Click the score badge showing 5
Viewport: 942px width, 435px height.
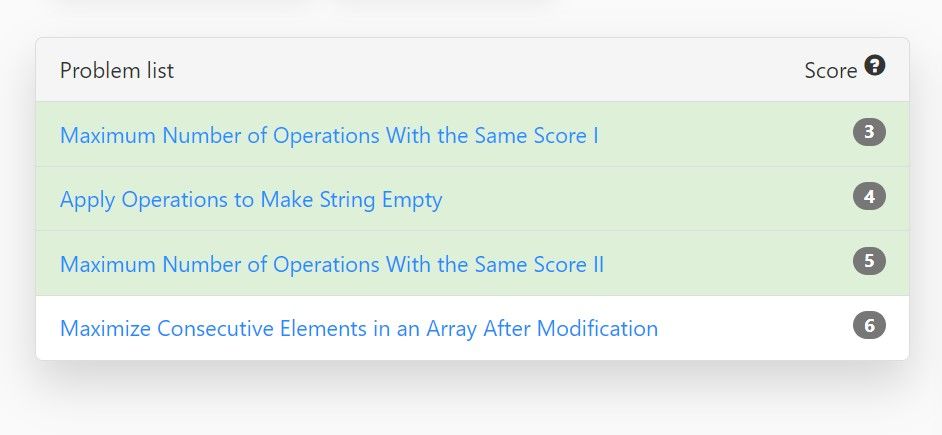[x=869, y=261]
